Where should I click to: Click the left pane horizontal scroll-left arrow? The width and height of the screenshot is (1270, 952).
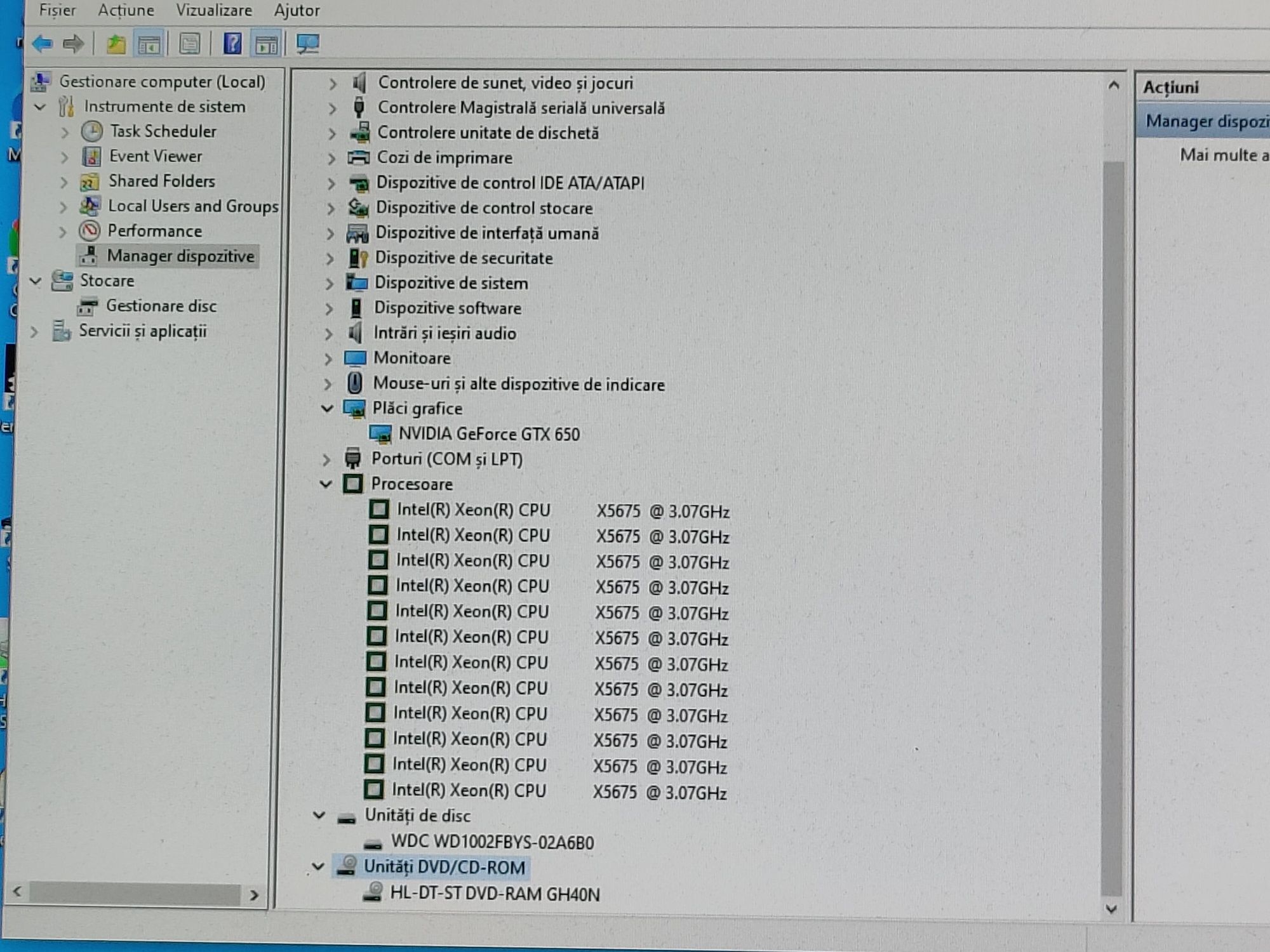[18, 892]
